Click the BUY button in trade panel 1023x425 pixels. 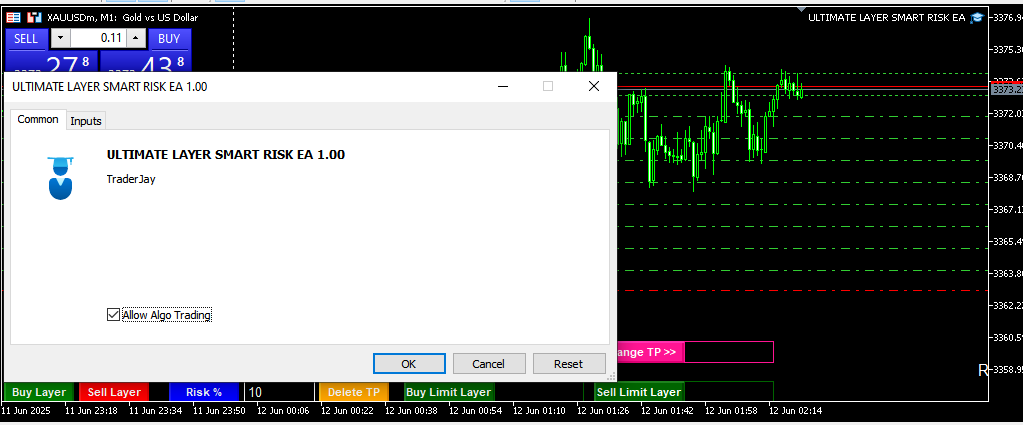[x=169, y=39]
